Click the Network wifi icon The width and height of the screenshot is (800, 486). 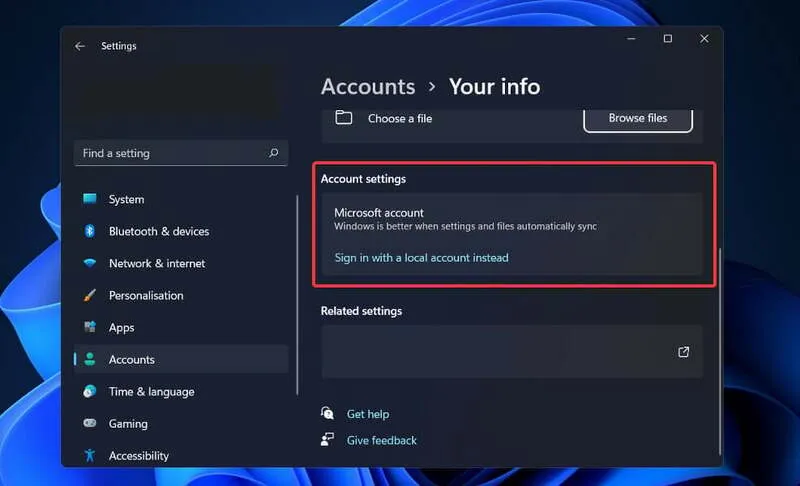click(x=90, y=263)
